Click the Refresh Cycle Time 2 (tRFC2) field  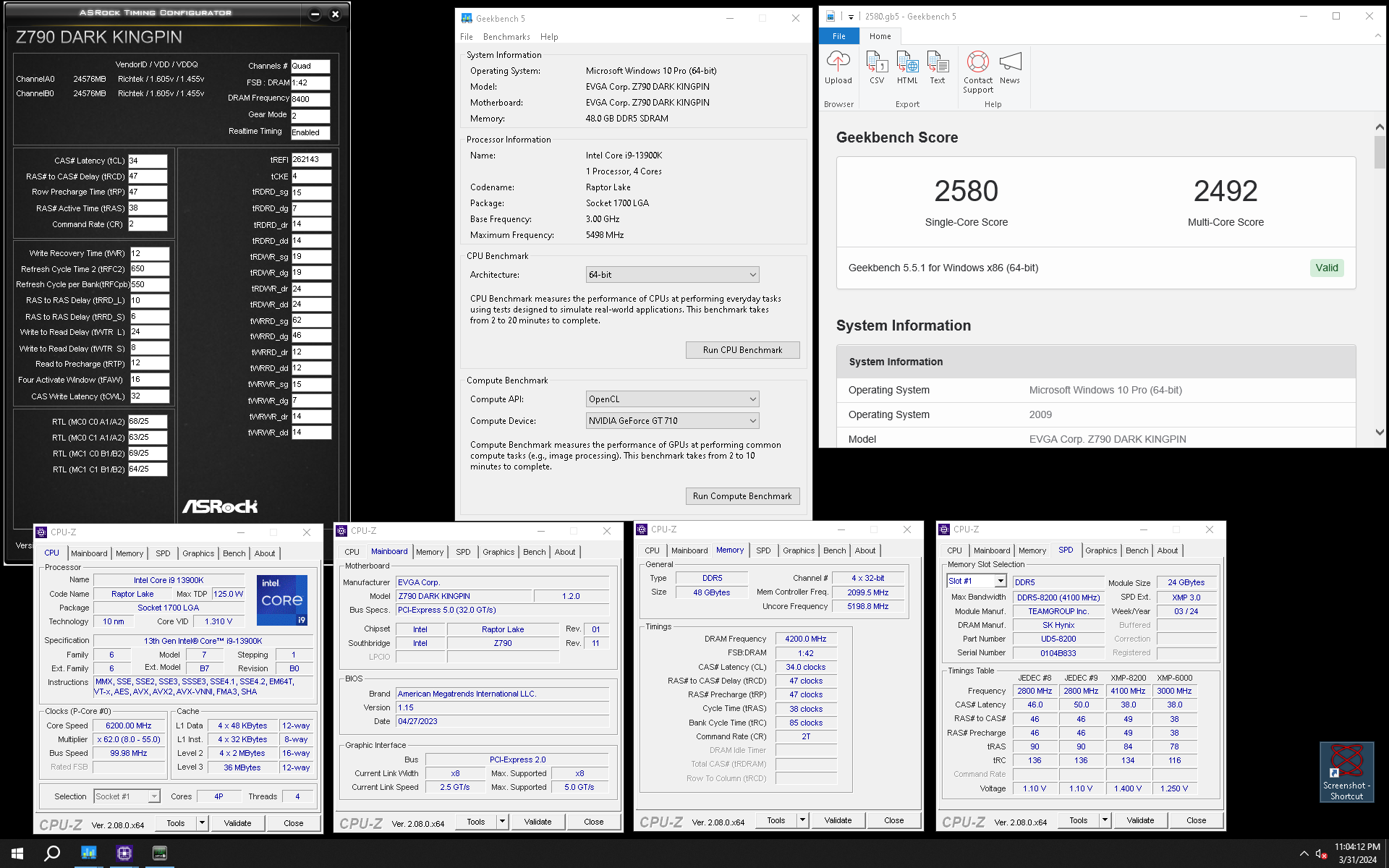[x=149, y=268]
